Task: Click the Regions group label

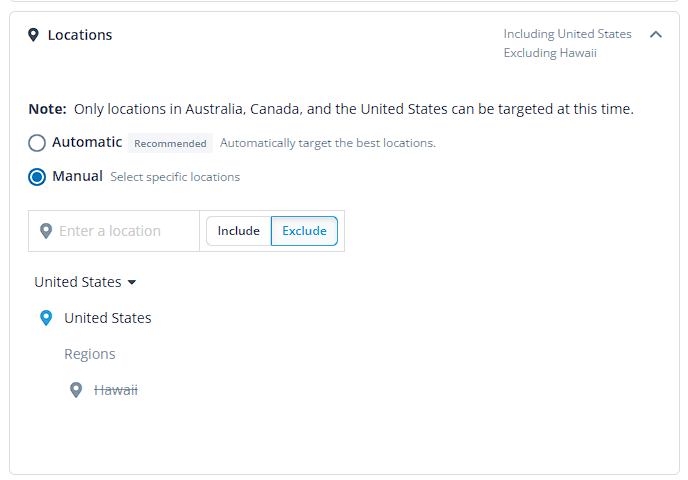Action: [90, 354]
